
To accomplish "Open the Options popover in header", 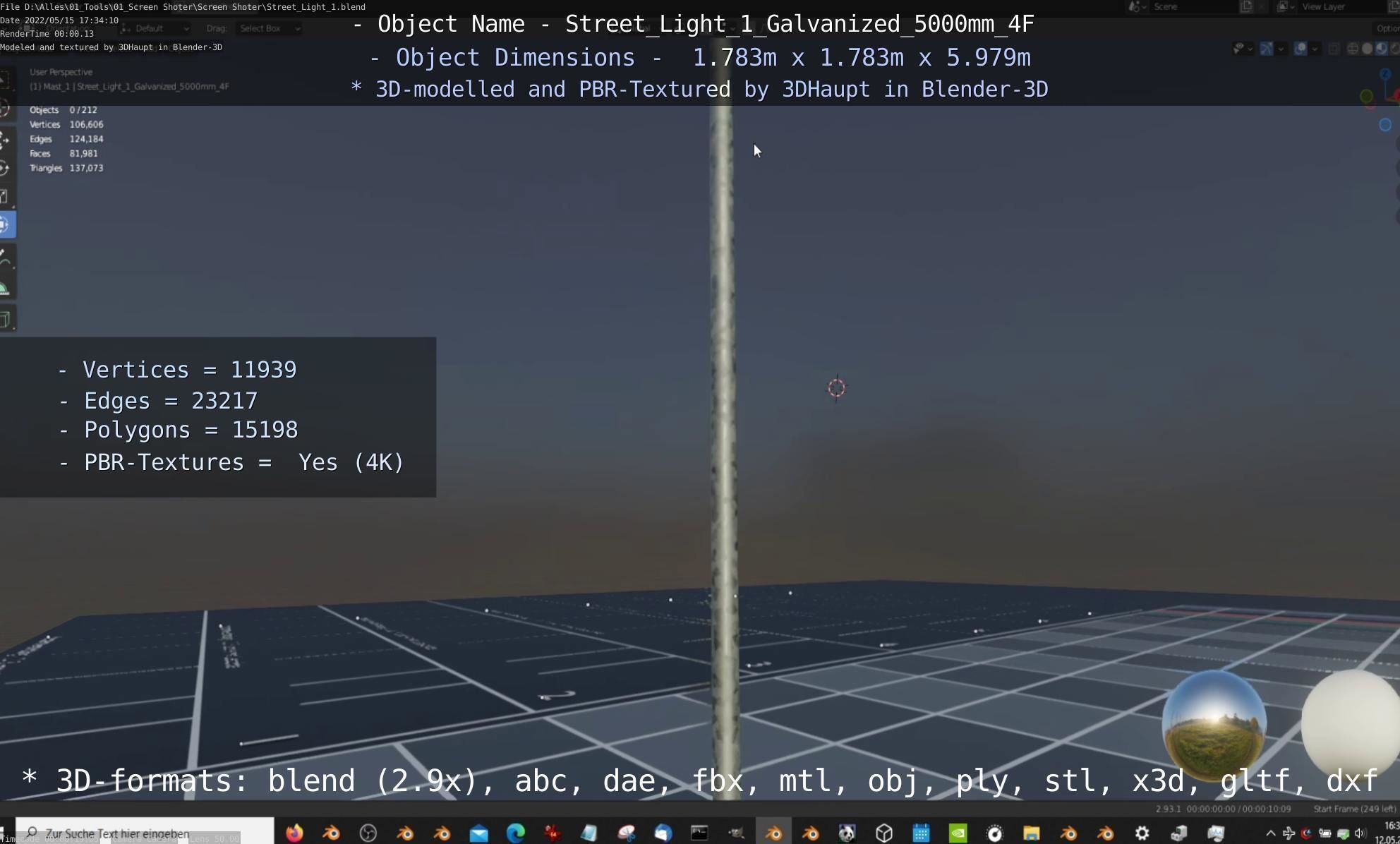I will pos(1387,28).
